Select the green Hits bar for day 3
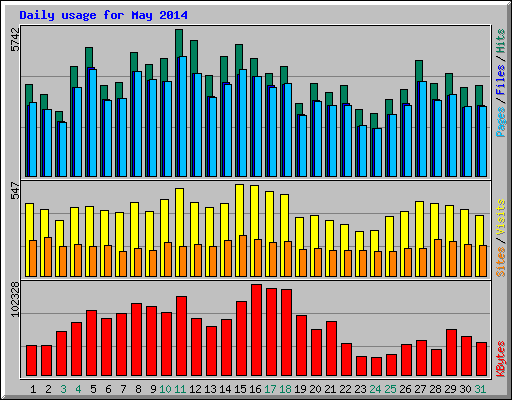Image resolution: width=512 pixels, height=400 pixels. click(59, 117)
